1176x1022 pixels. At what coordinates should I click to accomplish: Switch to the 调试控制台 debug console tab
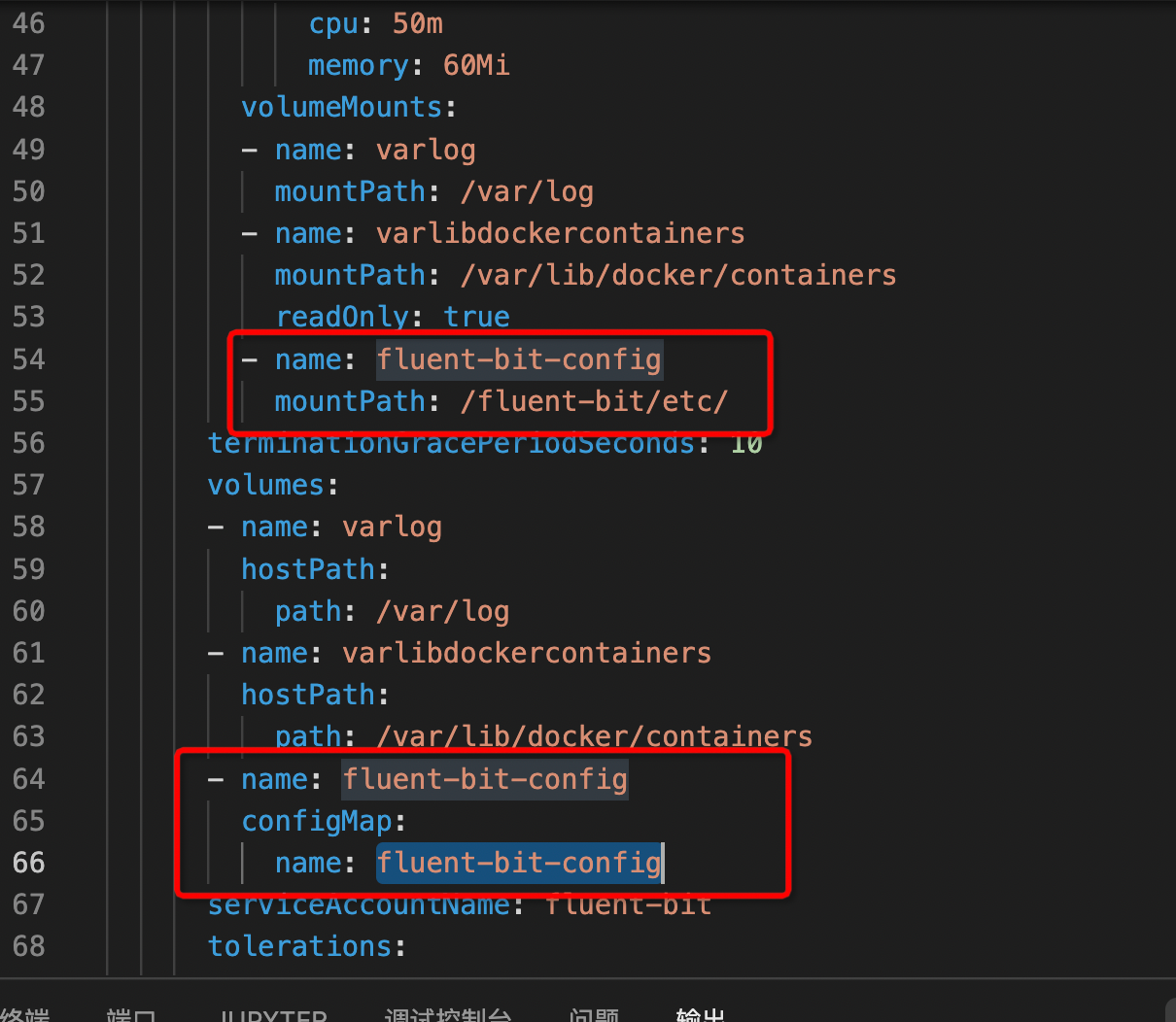448,1014
